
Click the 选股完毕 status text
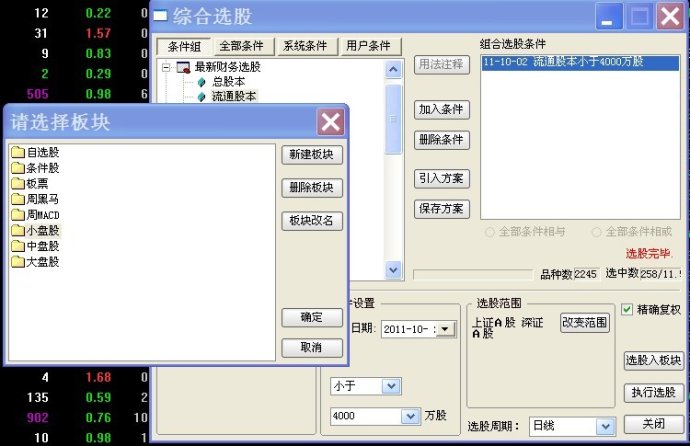pyautogui.click(x=648, y=254)
